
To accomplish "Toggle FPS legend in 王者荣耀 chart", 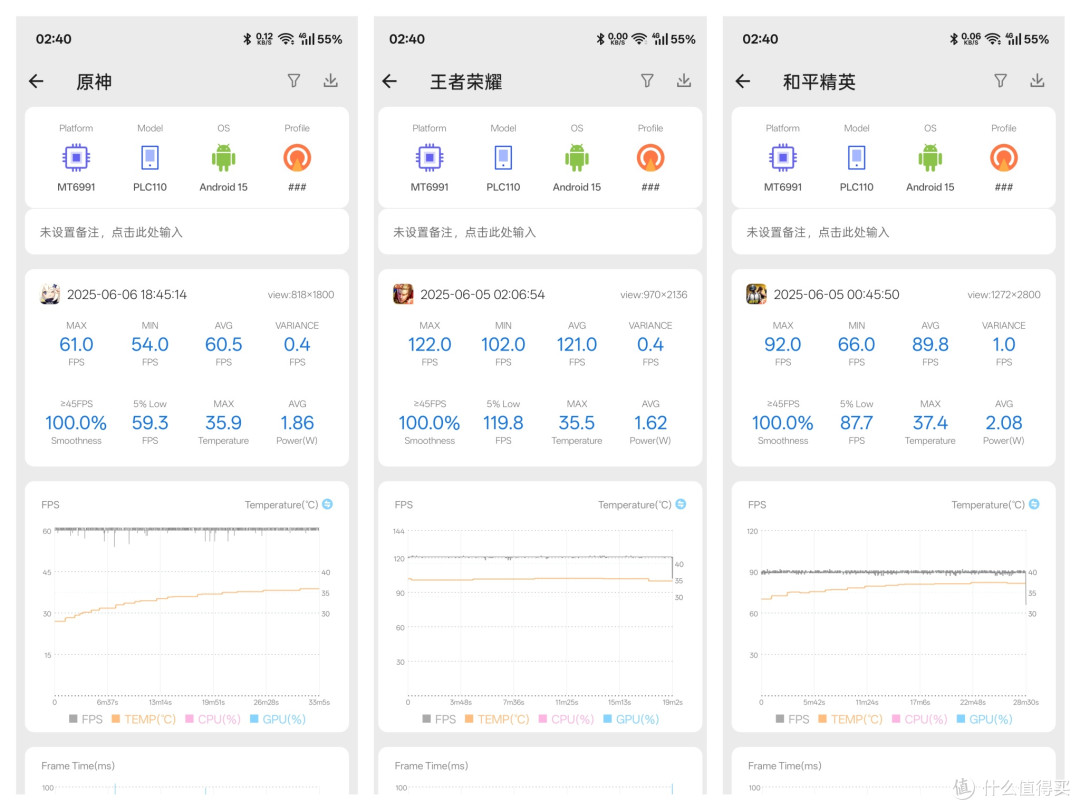I will tap(439, 719).
